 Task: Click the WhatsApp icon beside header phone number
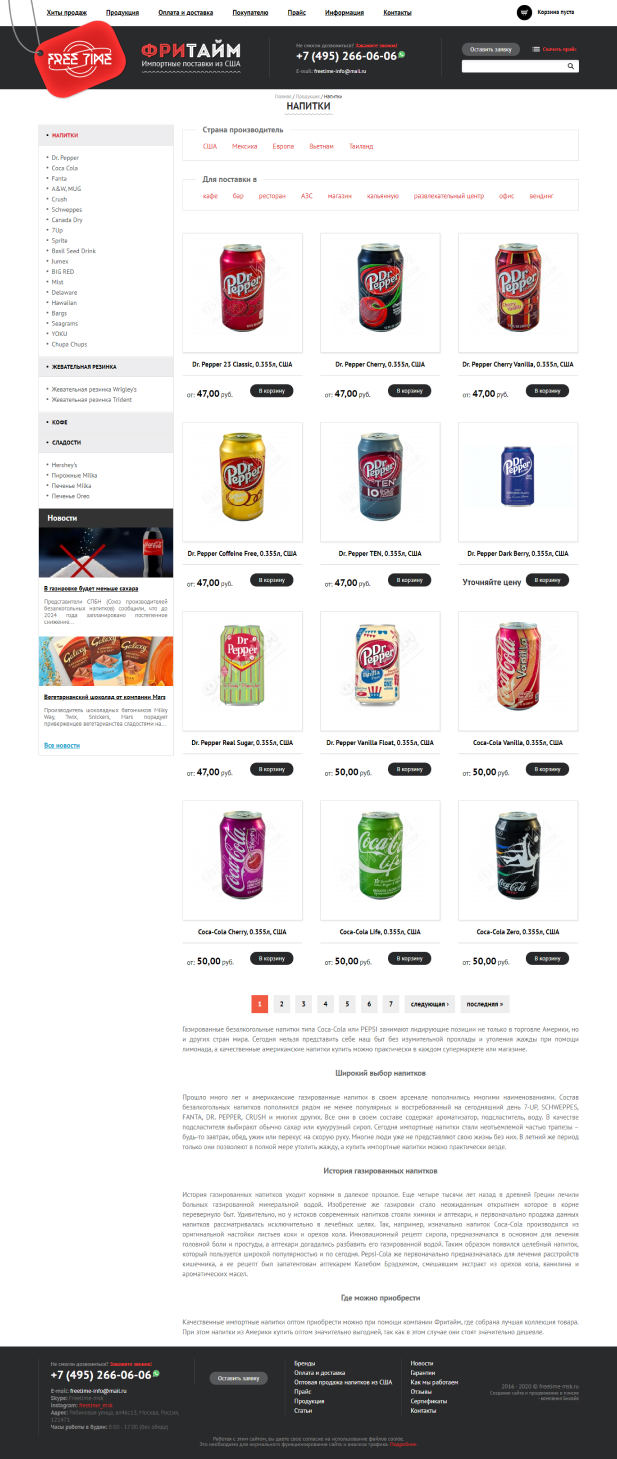coord(402,56)
